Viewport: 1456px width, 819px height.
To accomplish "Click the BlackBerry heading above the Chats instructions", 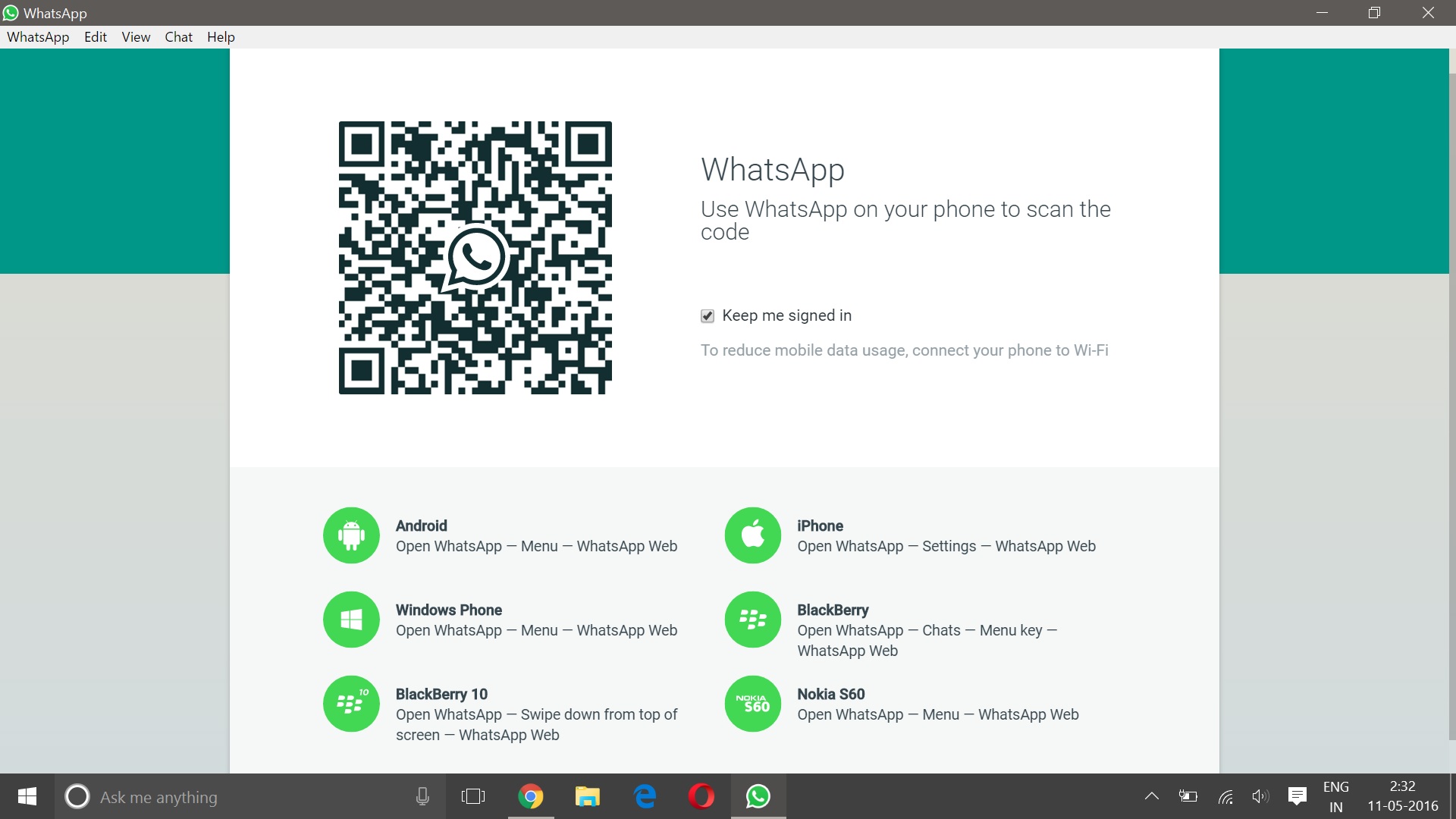I will [x=833, y=610].
